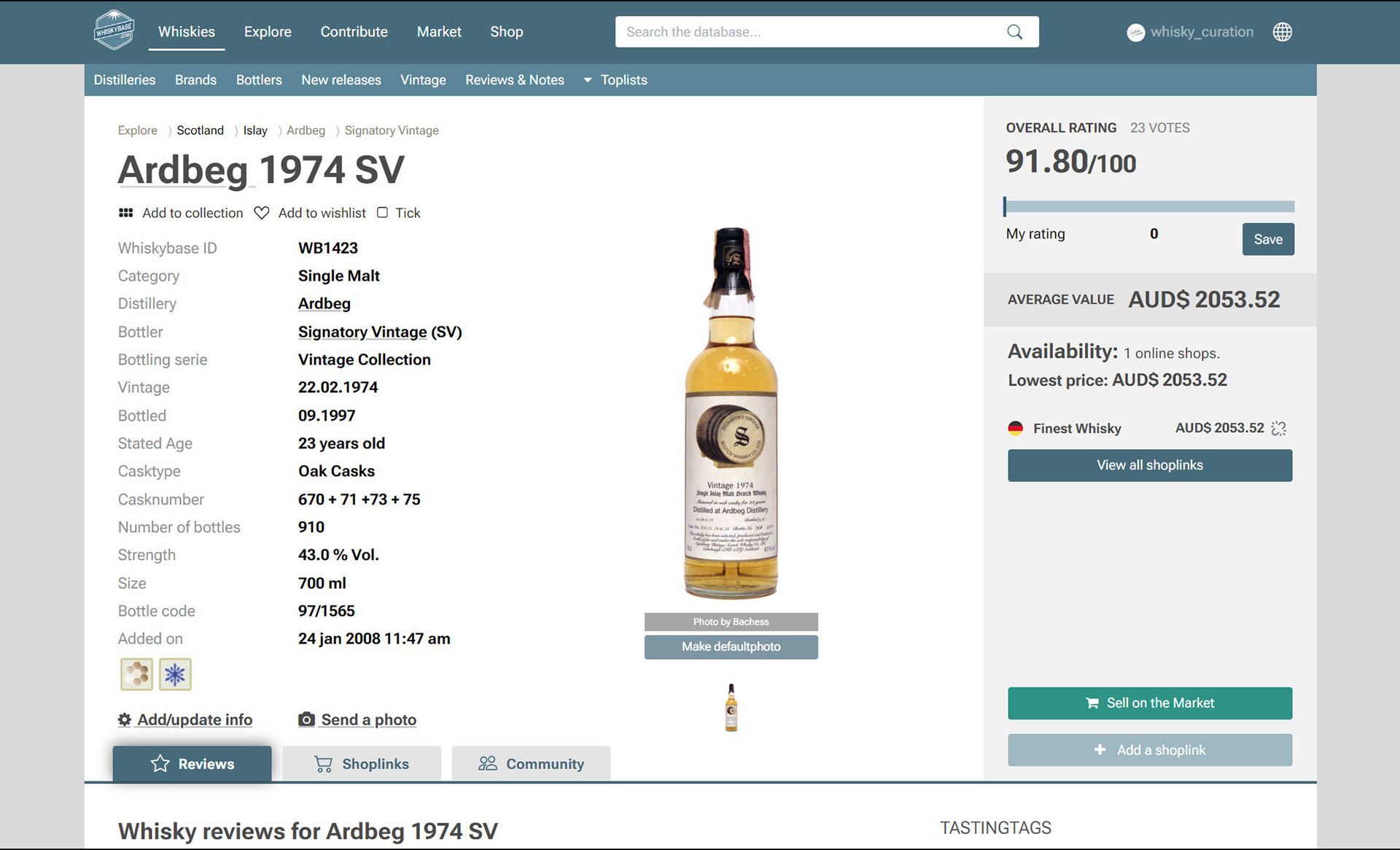Click the Finest Whisky refresh-link icon
Image resolution: width=1400 pixels, height=850 pixels.
tap(1278, 429)
